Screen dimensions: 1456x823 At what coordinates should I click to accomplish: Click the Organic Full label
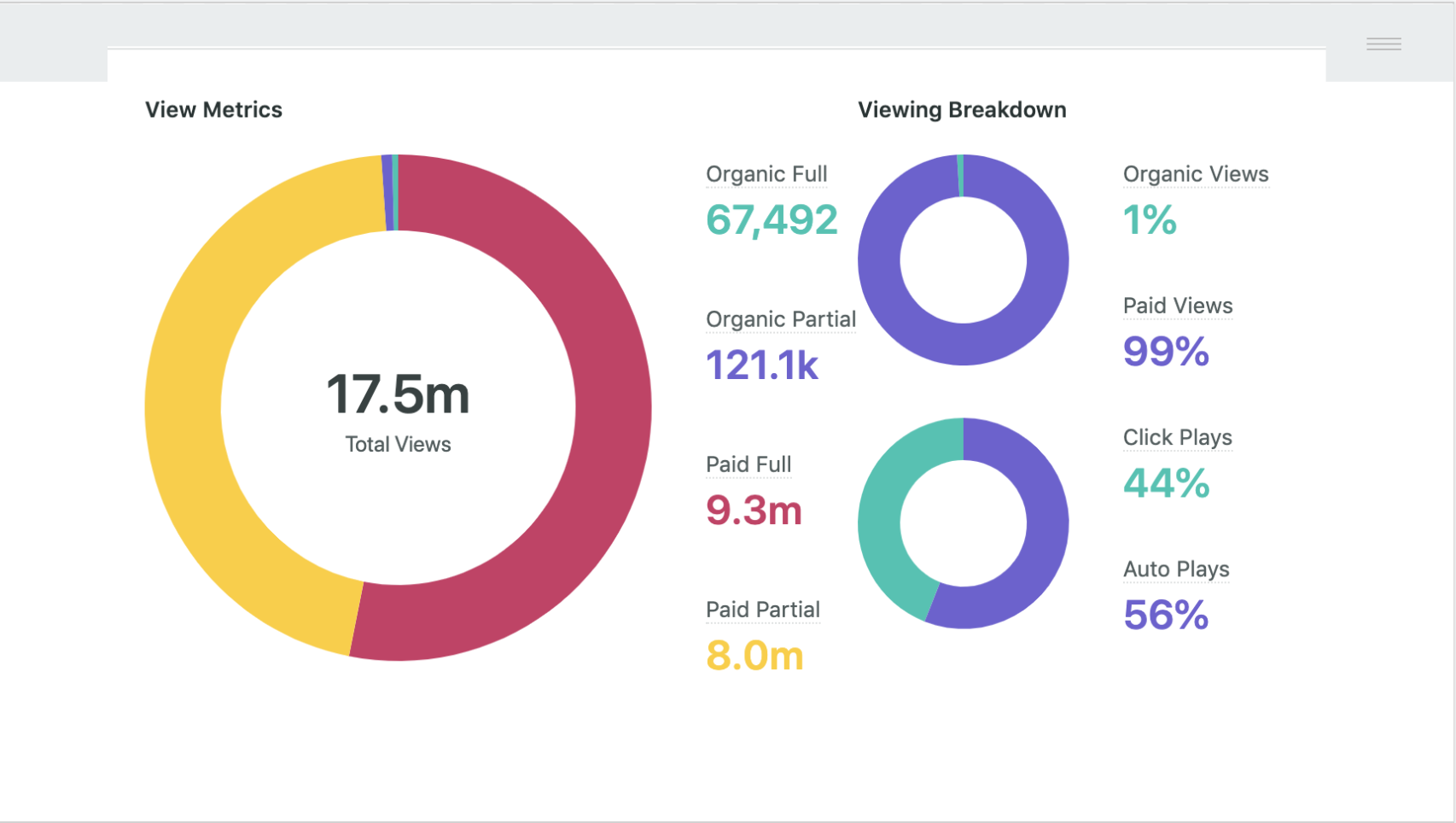pyautogui.click(x=766, y=174)
